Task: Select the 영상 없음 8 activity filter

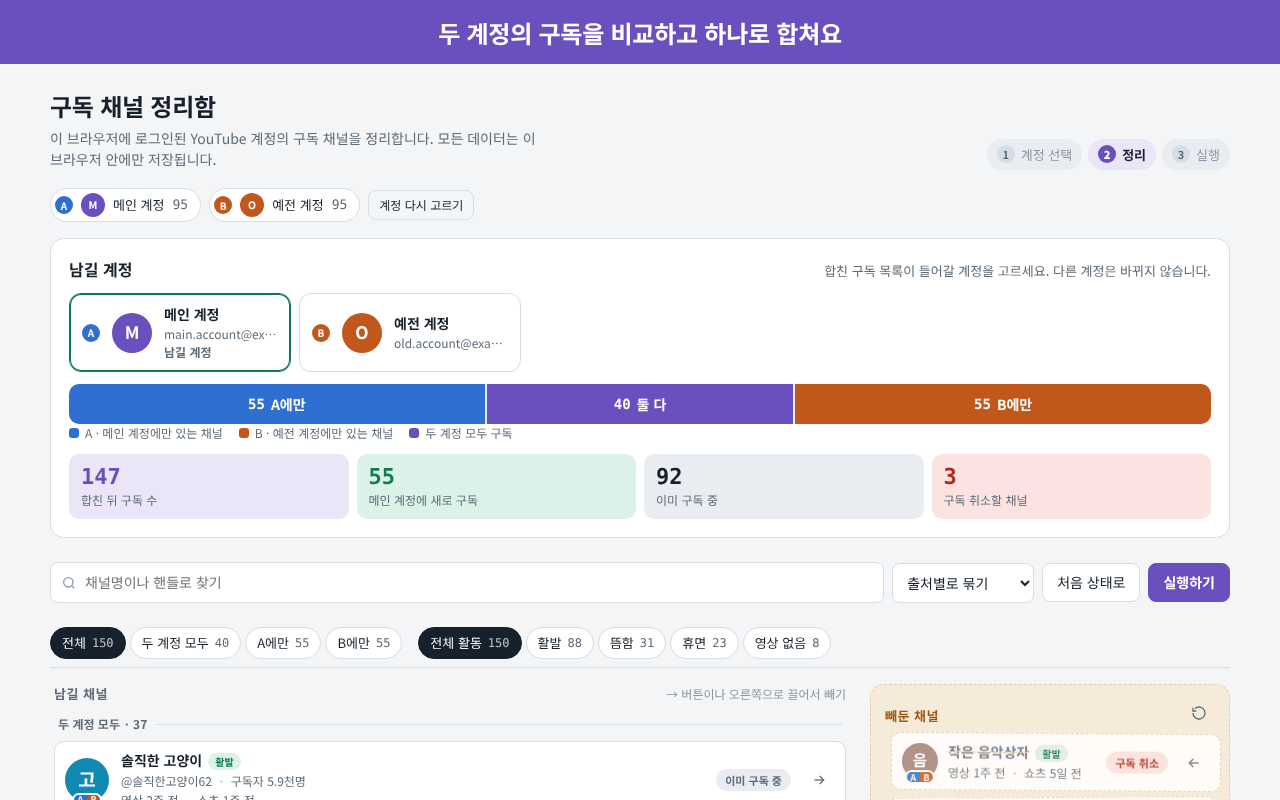Action: click(787, 643)
